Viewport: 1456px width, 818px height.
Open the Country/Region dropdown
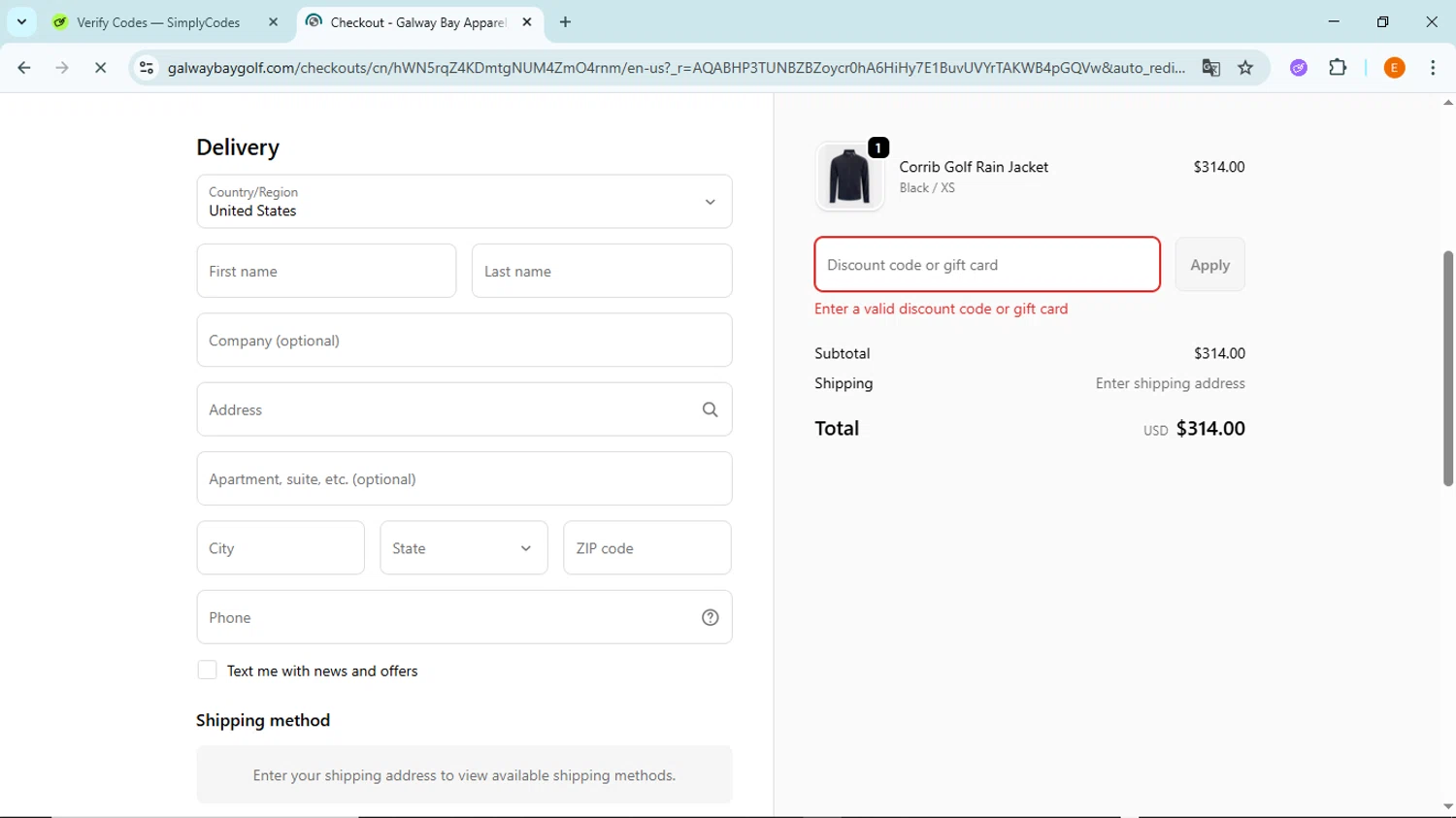point(464,202)
